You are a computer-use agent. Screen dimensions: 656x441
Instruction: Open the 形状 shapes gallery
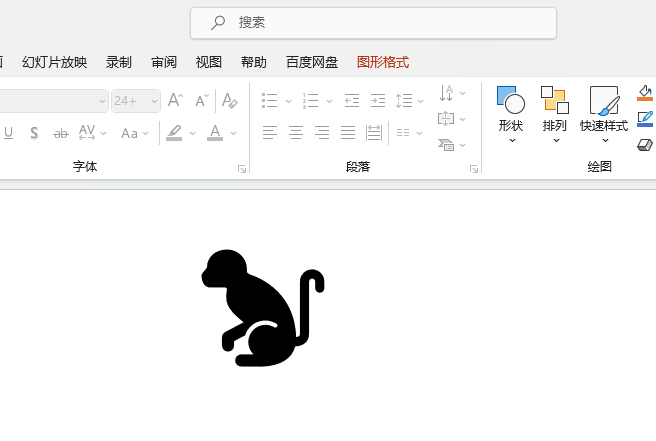tap(511, 114)
